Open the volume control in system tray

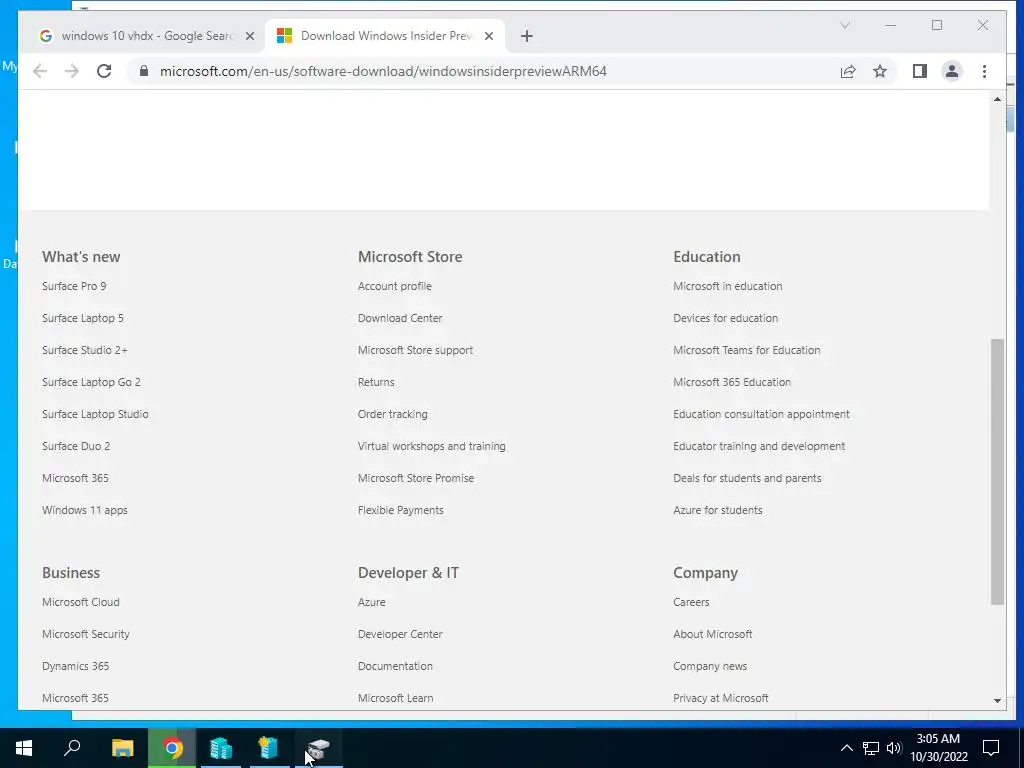(x=894, y=748)
